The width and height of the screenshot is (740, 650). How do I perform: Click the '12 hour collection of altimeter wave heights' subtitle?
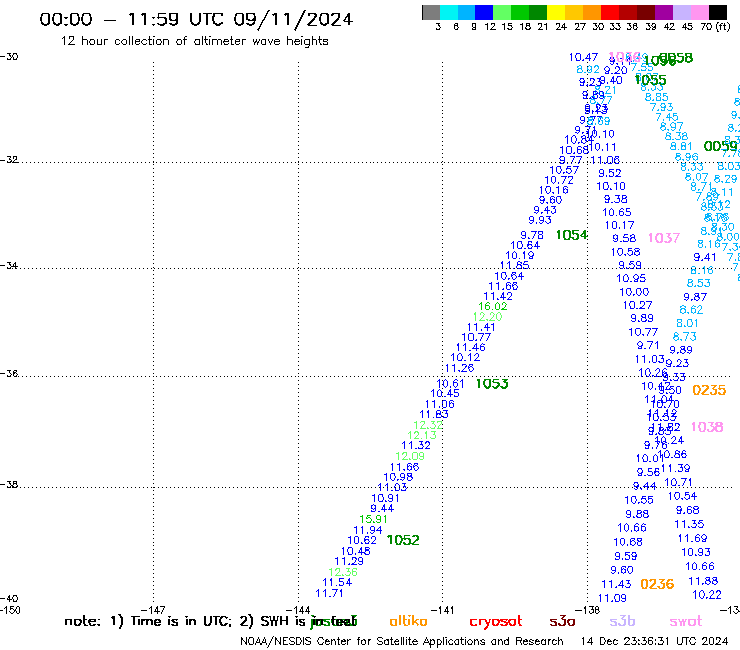[194, 41]
